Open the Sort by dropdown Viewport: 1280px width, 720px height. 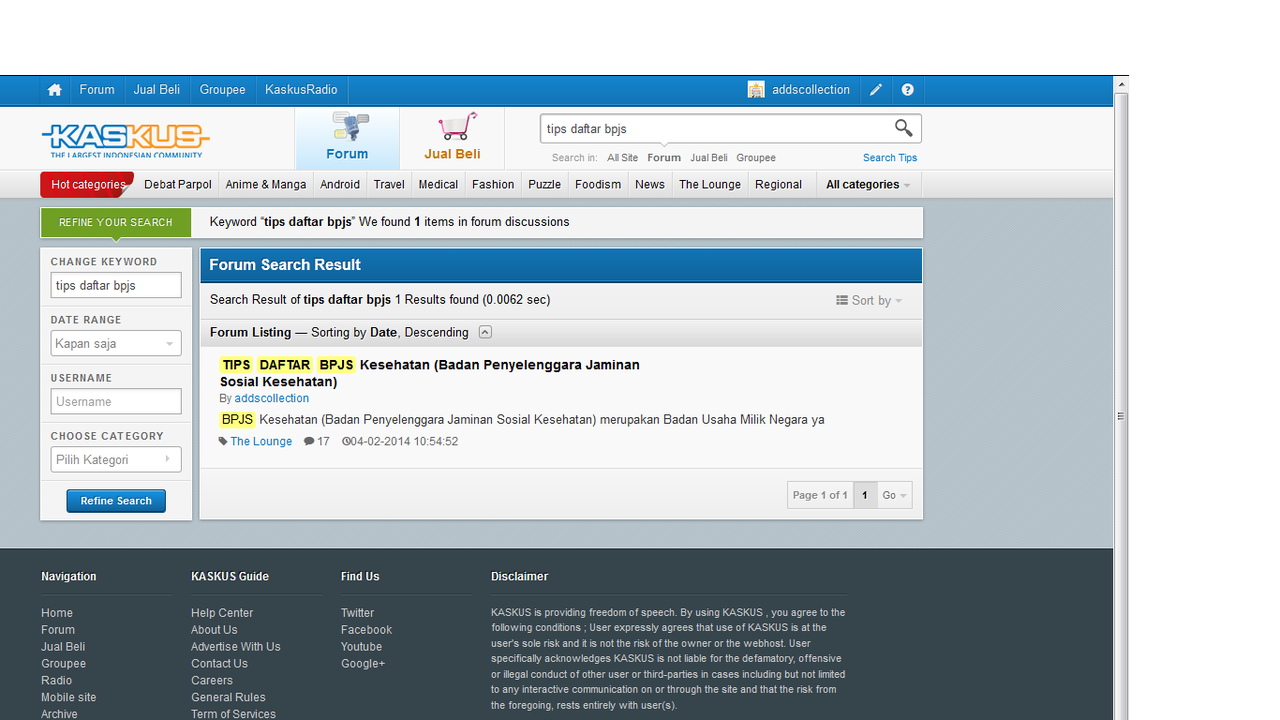pyautogui.click(x=869, y=301)
